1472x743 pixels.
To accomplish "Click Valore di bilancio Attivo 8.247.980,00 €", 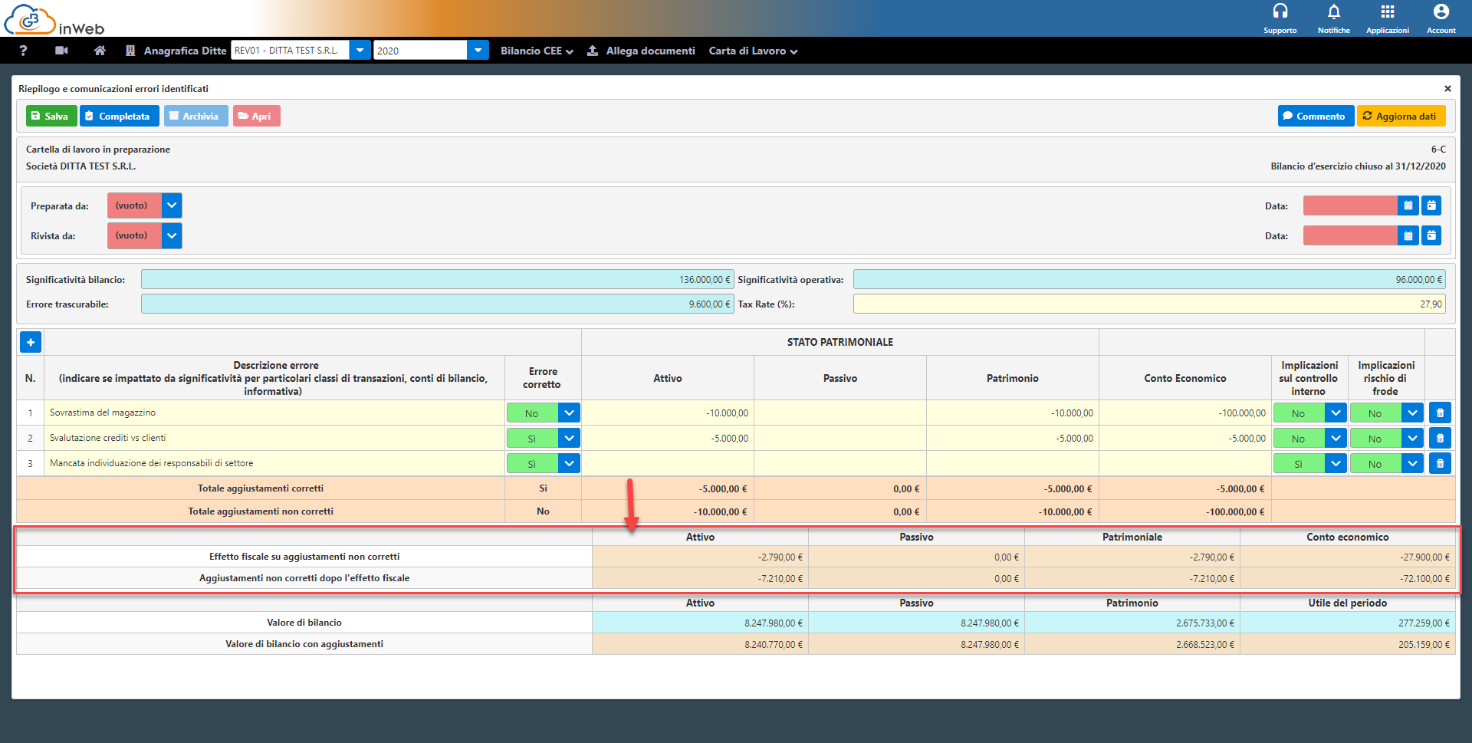I will point(700,622).
